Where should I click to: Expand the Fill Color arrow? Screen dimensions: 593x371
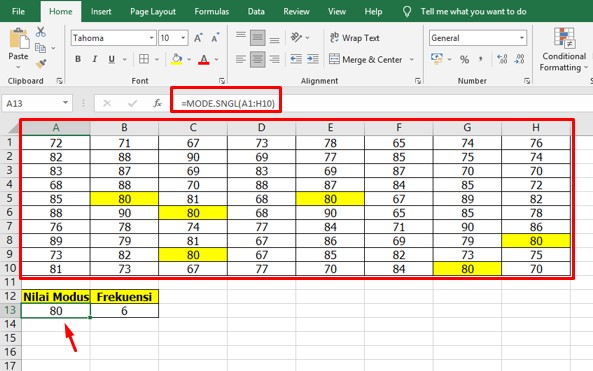[189, 59]
